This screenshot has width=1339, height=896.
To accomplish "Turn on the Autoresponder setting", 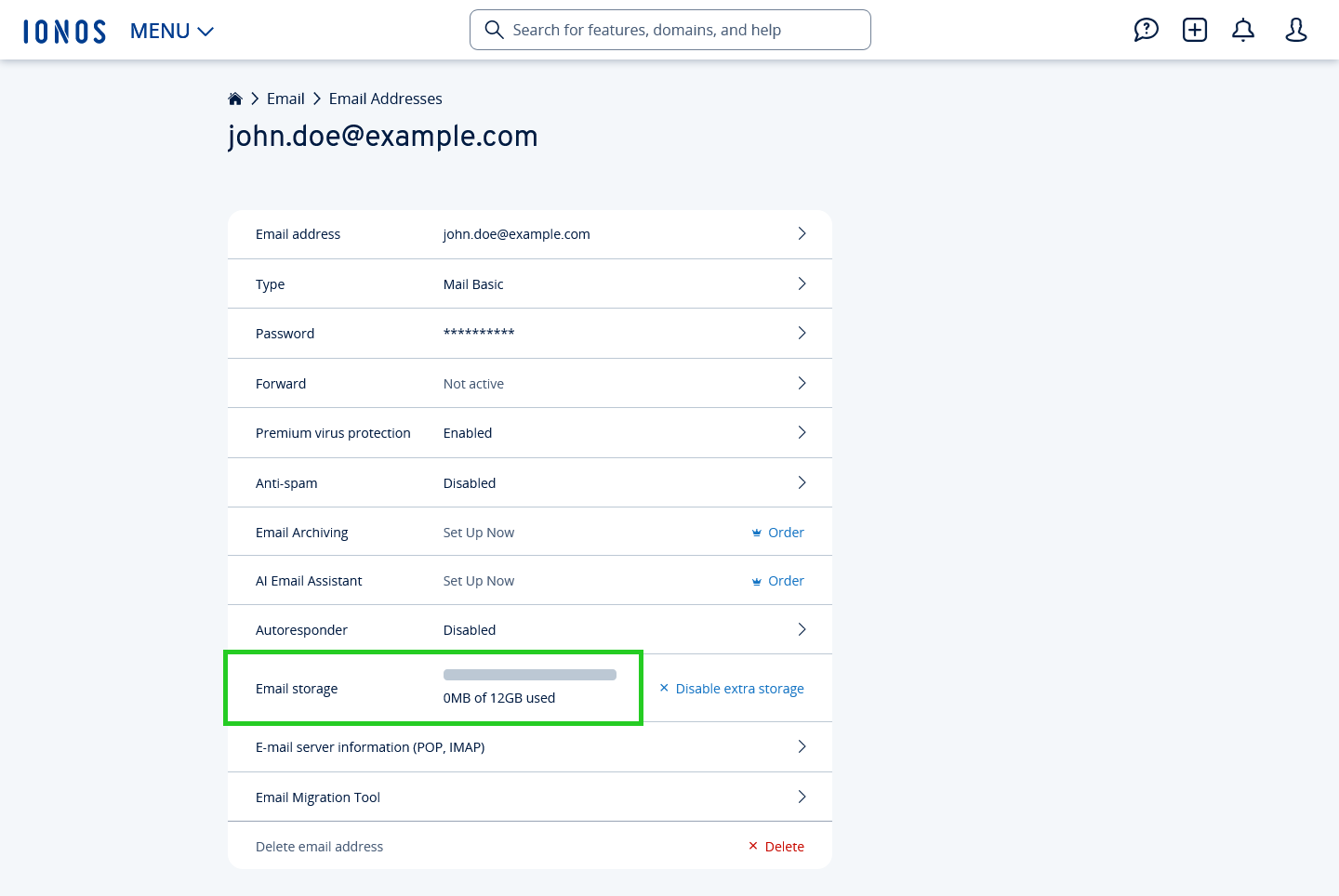I will click(x=802, y=628).
